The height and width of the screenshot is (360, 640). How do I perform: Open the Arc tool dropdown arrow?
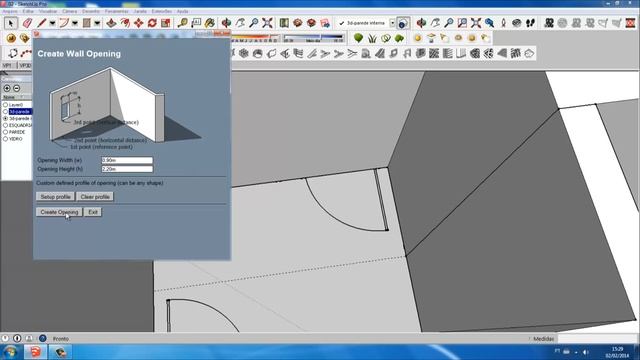[x=75, y=23]
